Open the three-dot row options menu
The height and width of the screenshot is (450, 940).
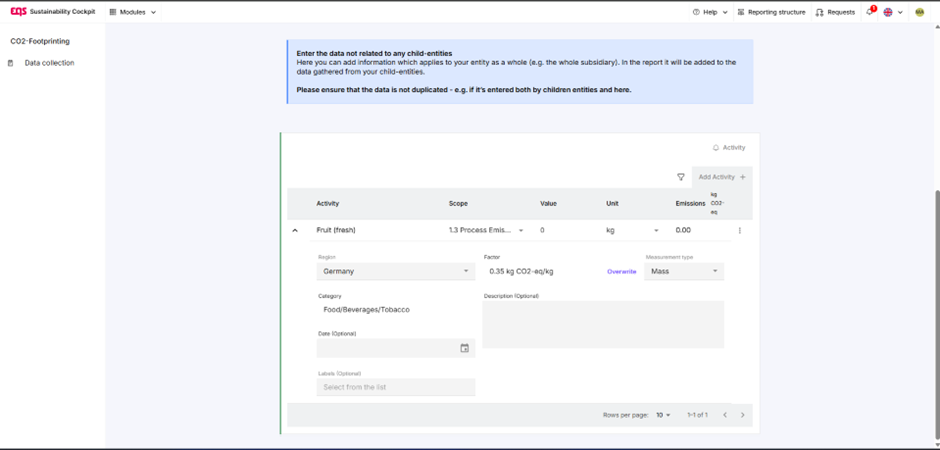click(x=739, y=230)
